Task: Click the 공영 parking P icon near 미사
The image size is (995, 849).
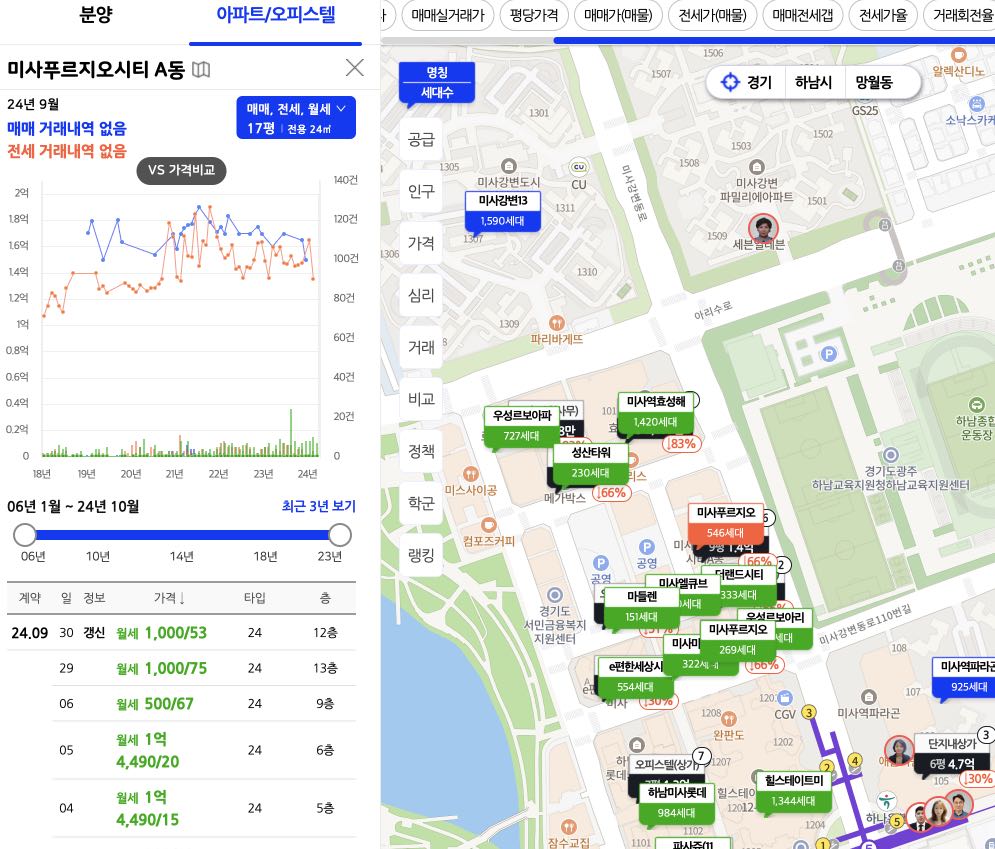Action: pos(646,547)
